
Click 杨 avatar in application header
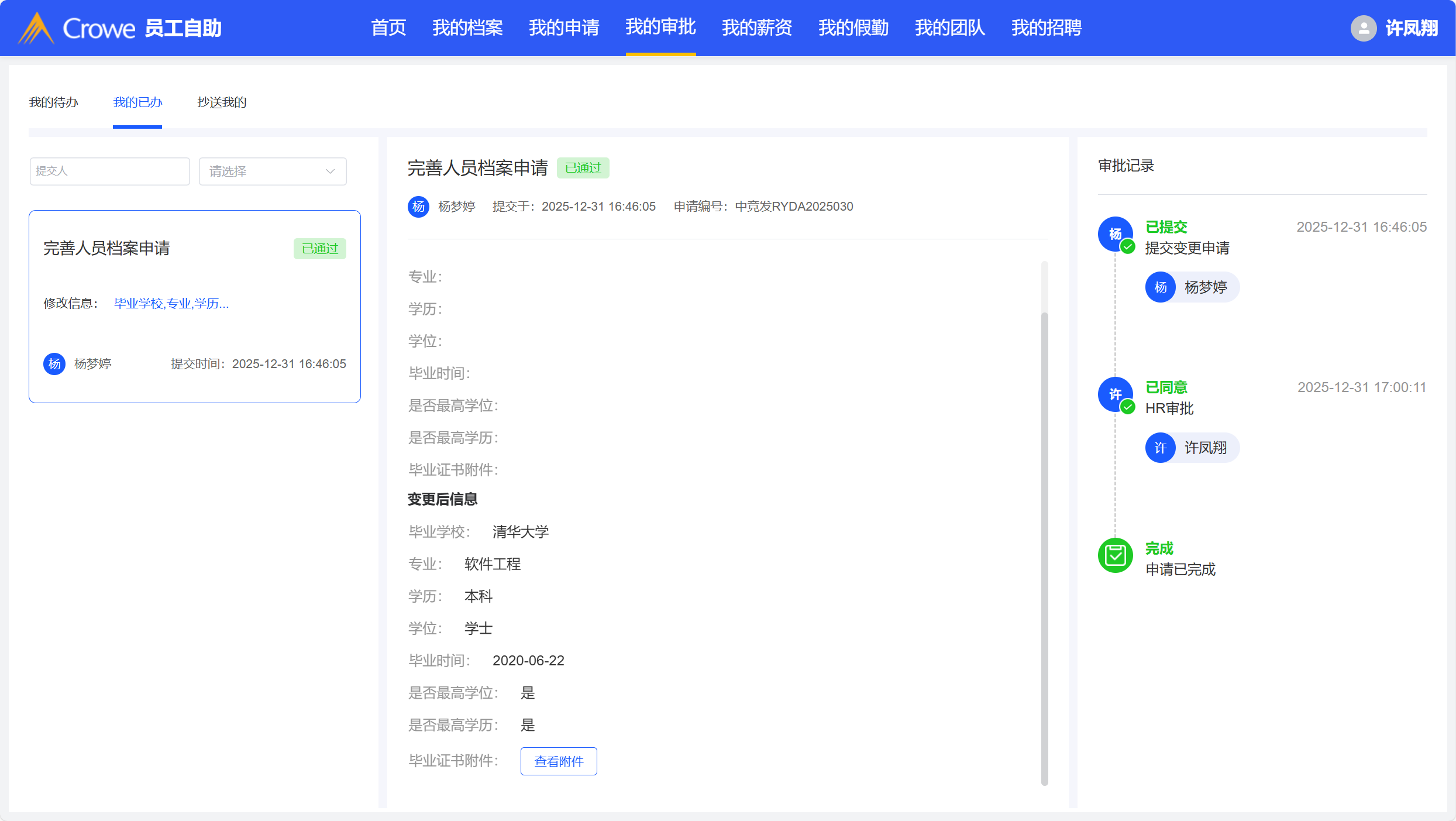418,207
